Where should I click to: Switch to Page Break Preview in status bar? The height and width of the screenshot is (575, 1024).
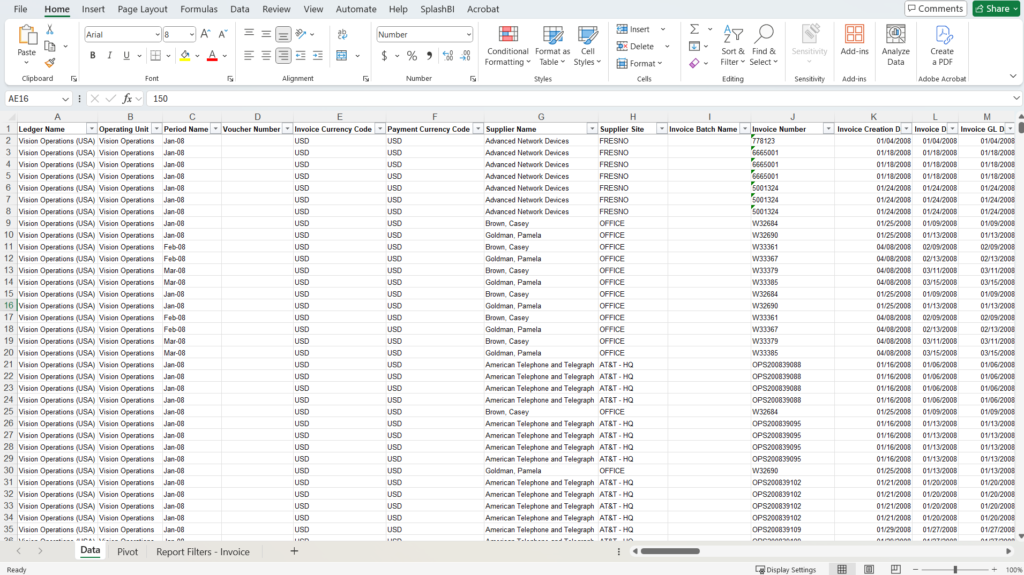(896, 570)
